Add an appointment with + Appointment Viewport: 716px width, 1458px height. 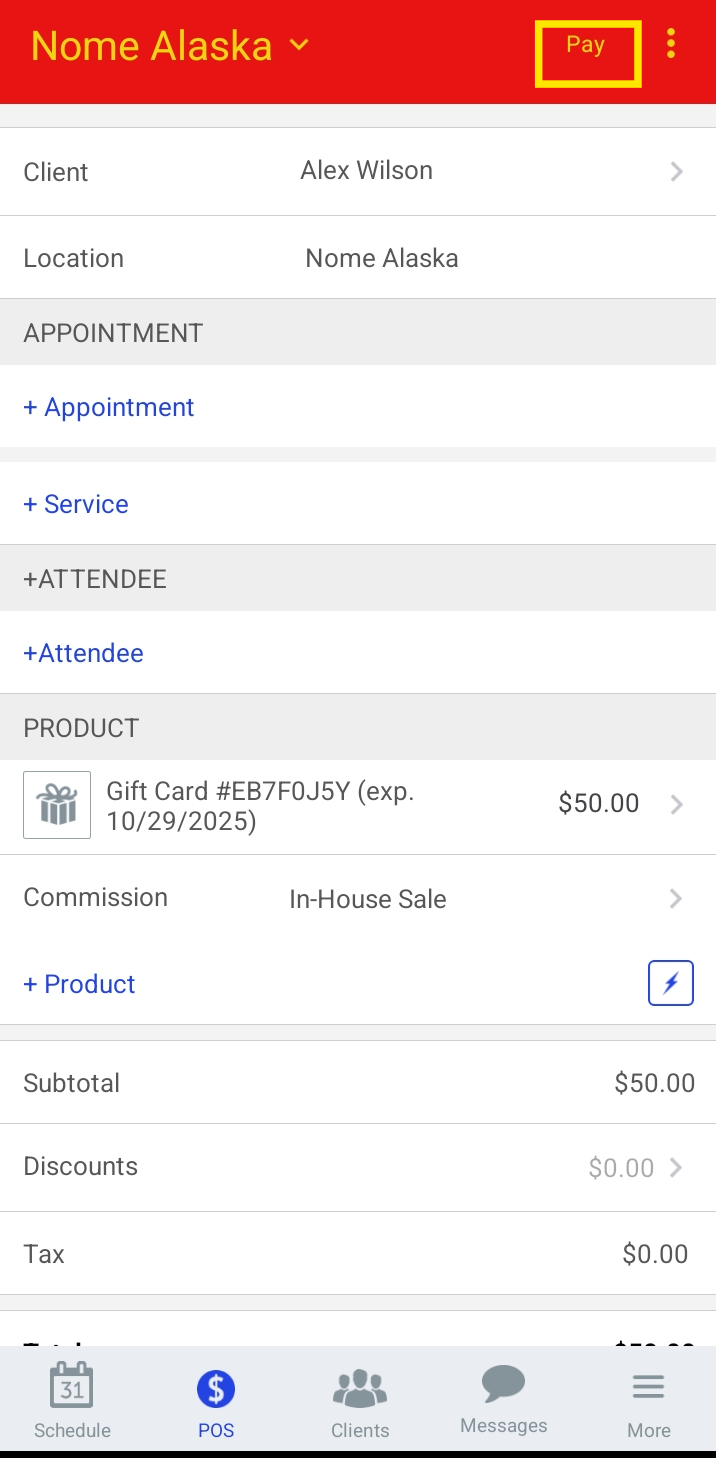click(109, 407)
